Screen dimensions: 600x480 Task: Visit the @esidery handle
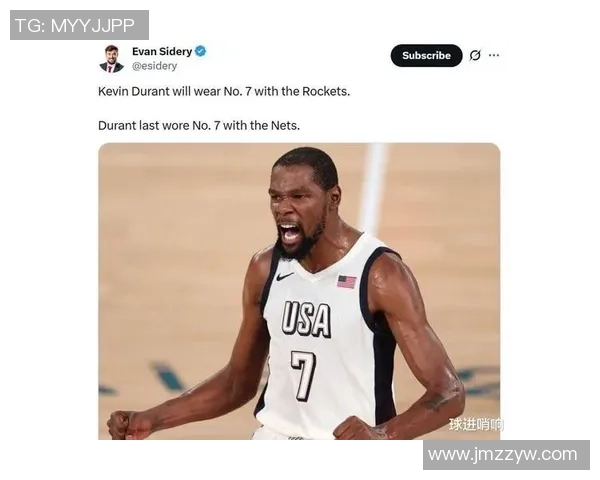click(155, 66)
